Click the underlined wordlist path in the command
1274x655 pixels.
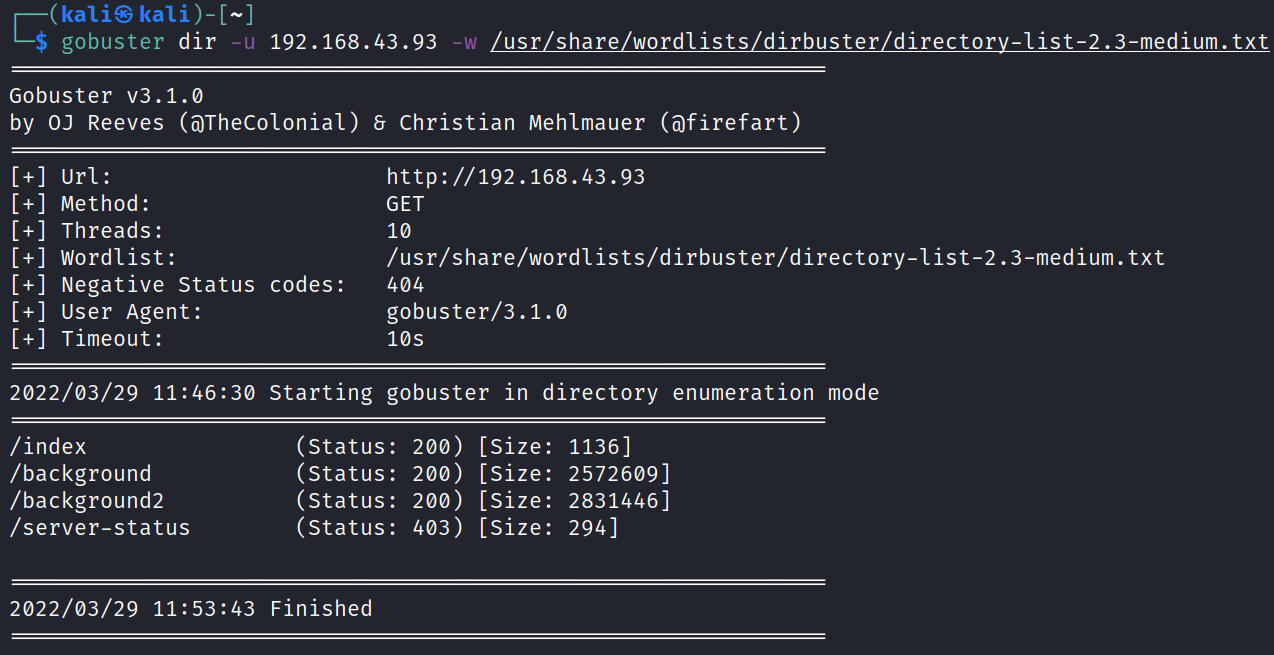point(879,42)
